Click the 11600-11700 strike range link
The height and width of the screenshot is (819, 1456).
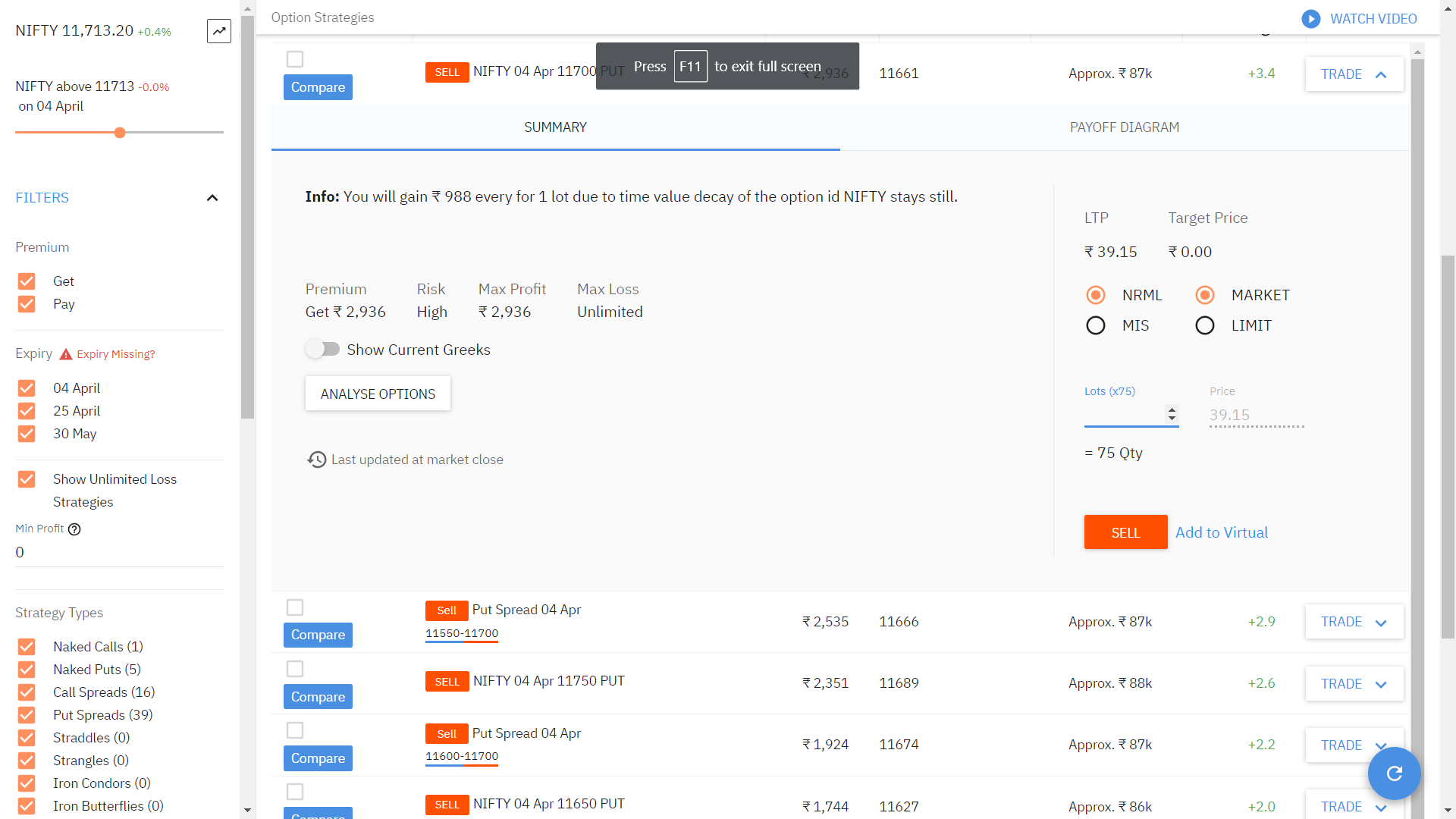462,757
